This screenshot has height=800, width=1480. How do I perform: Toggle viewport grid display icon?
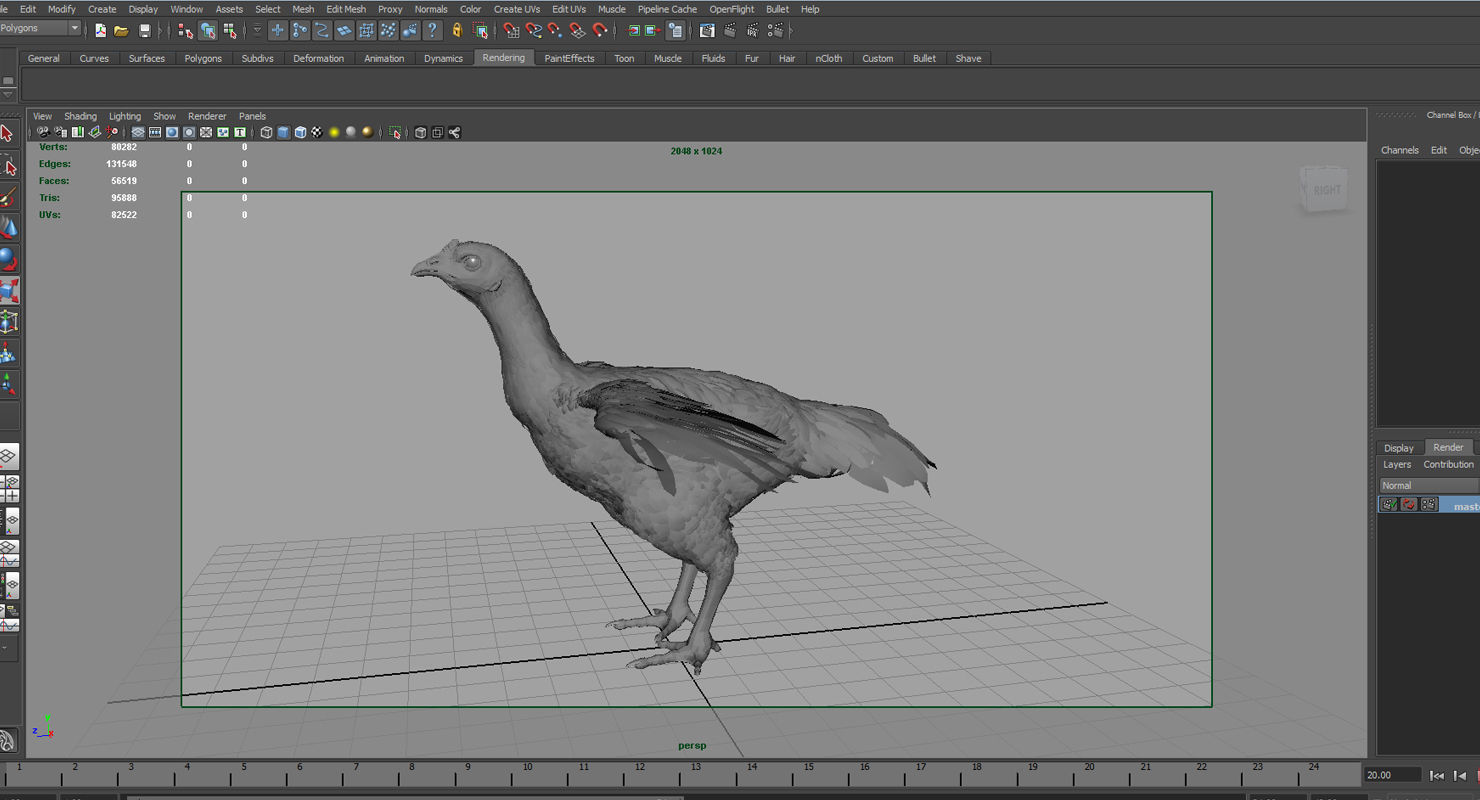click(138, 132)
